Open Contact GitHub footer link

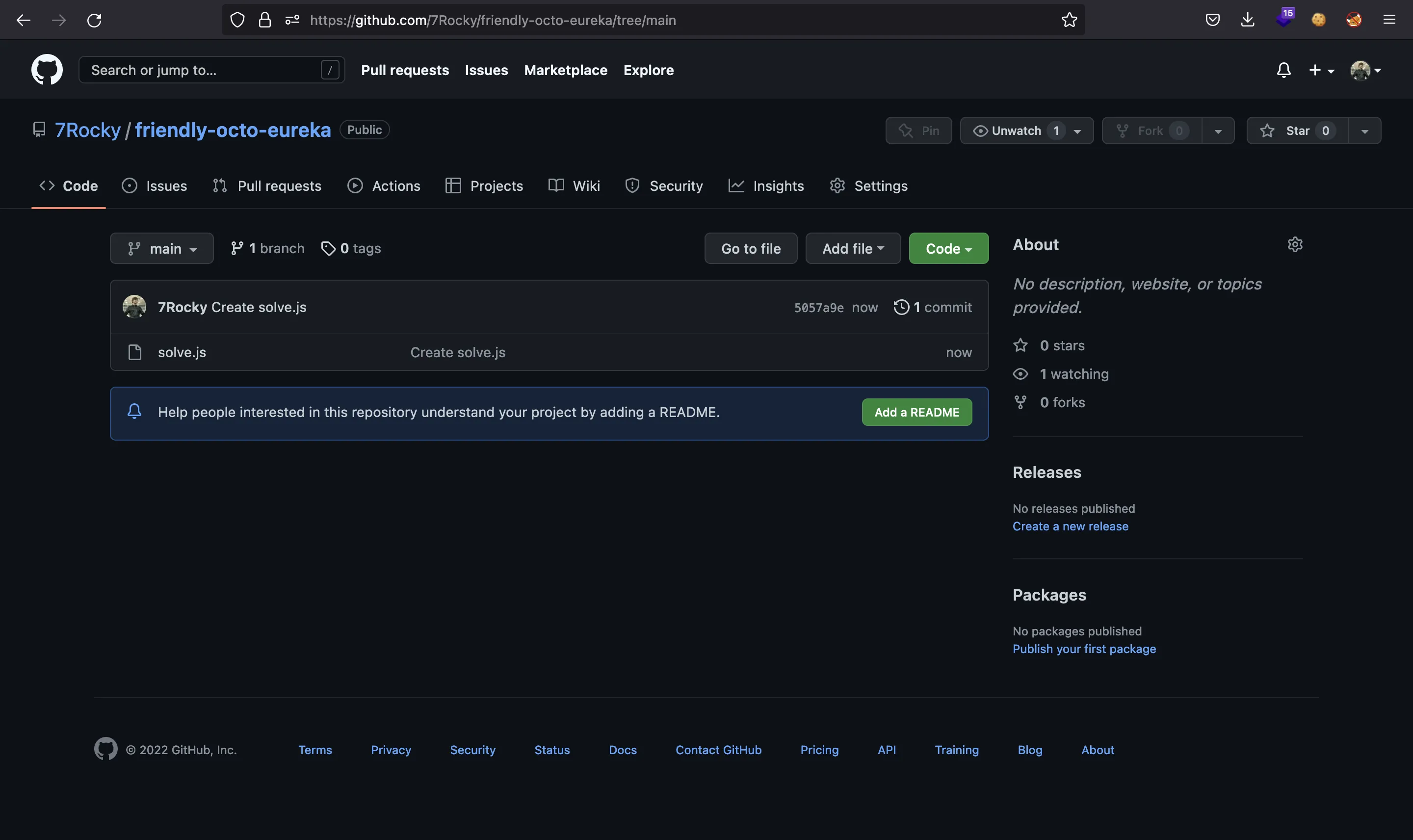719,750
